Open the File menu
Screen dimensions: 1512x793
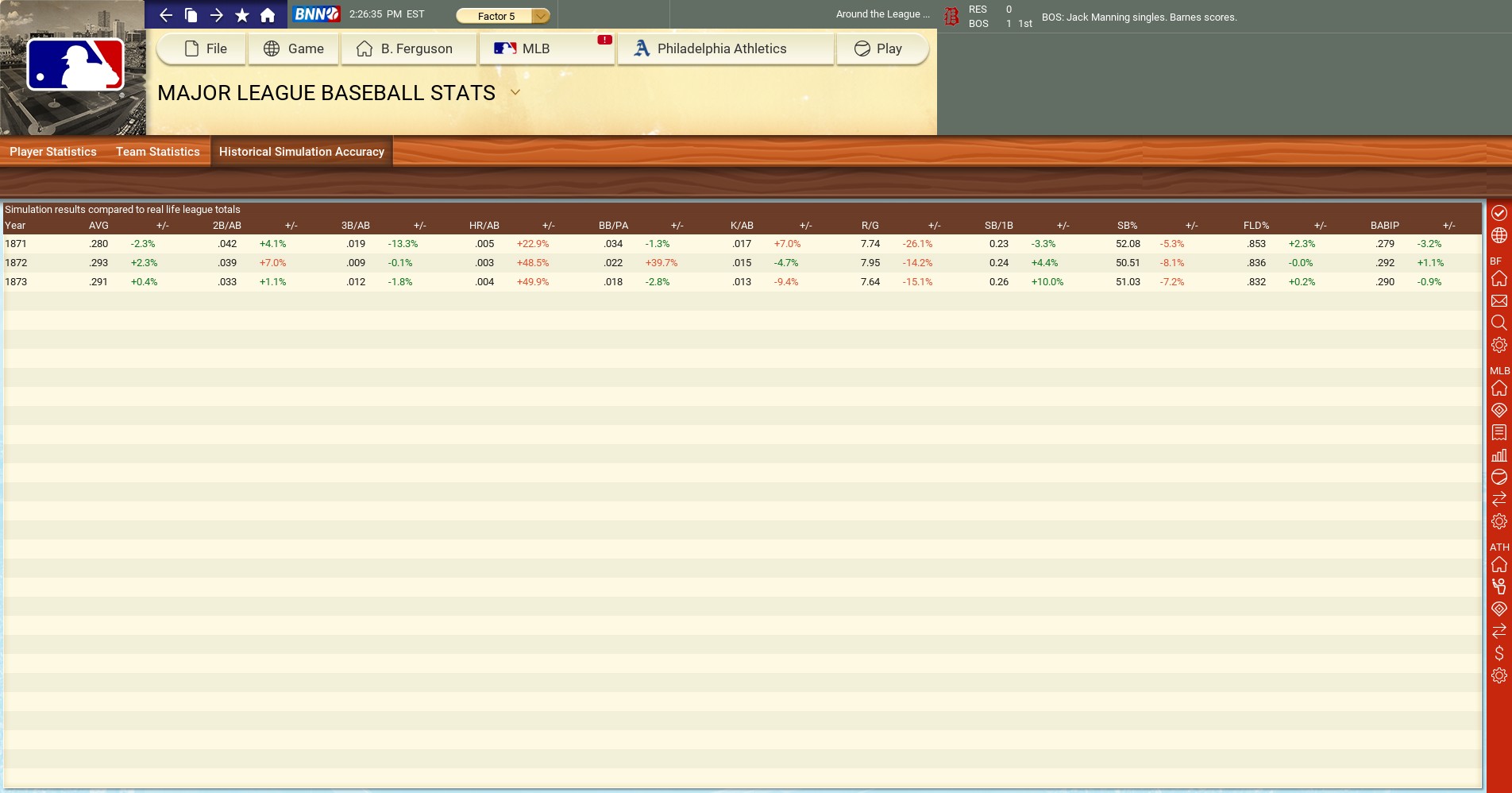point(206,48)
